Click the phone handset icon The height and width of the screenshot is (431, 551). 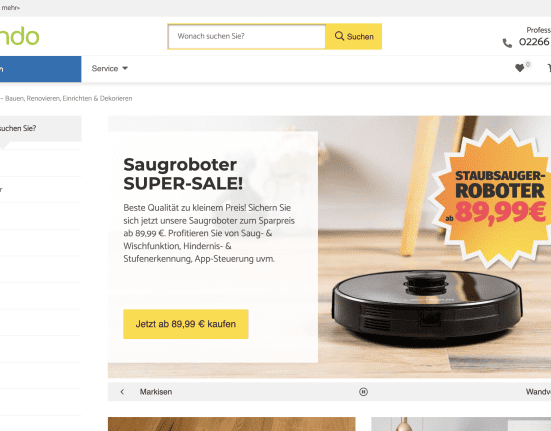pyautogui.click(x=507, y=43)
